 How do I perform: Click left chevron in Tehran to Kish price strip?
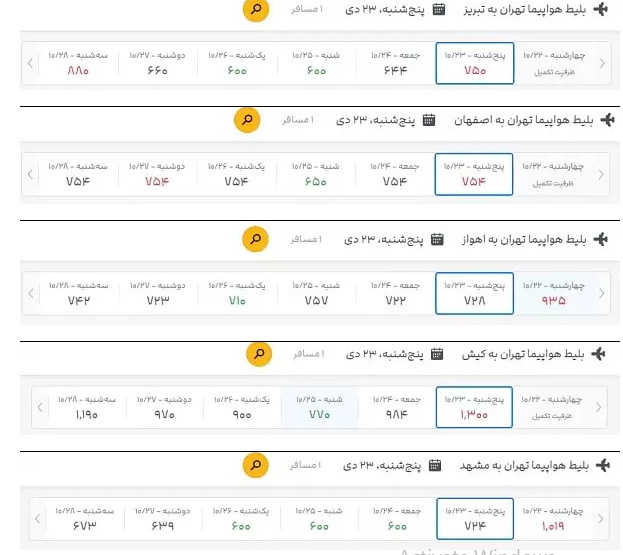coord(40,407)
